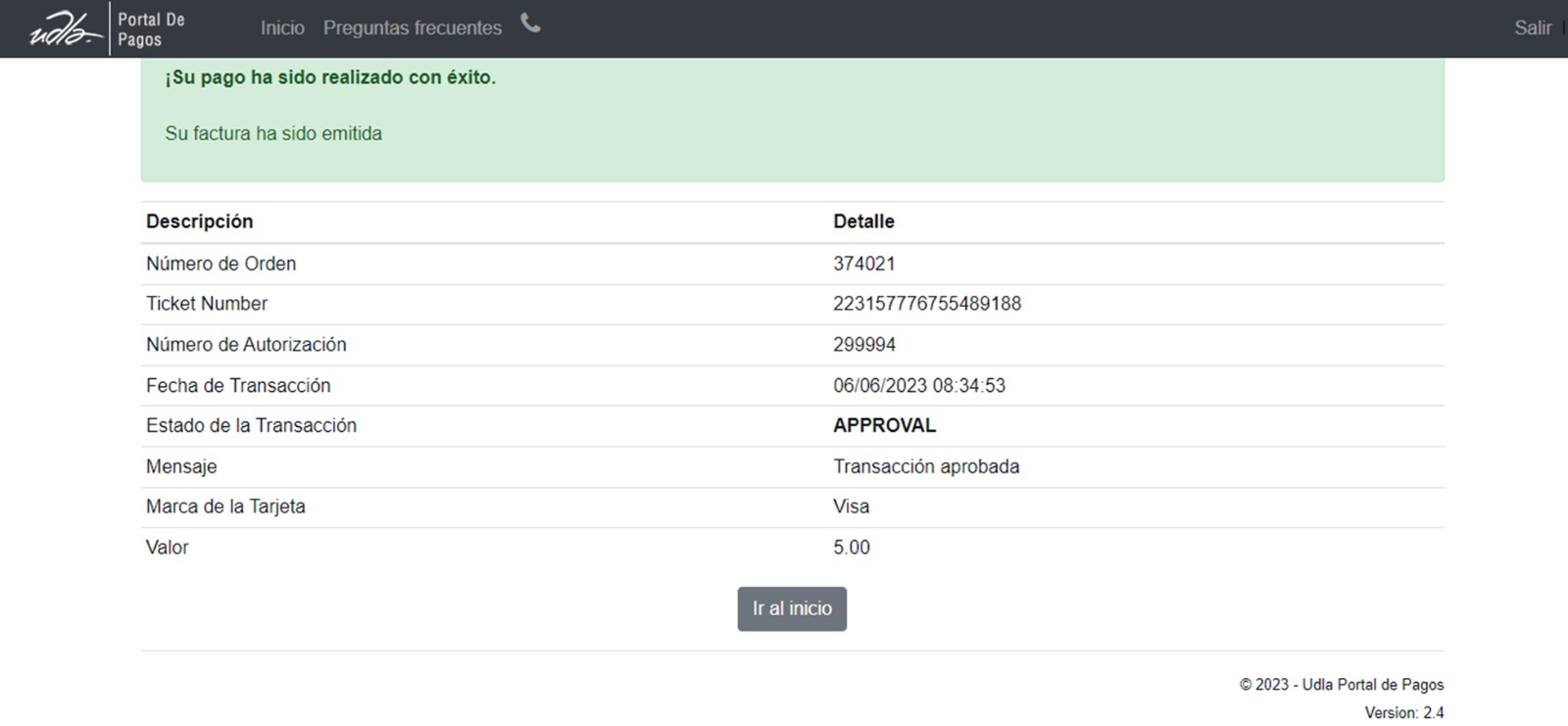This screenshot has width=1568, height=726.
Task: Click the Portal De Pagos brand text
Action: coord(151,29)
